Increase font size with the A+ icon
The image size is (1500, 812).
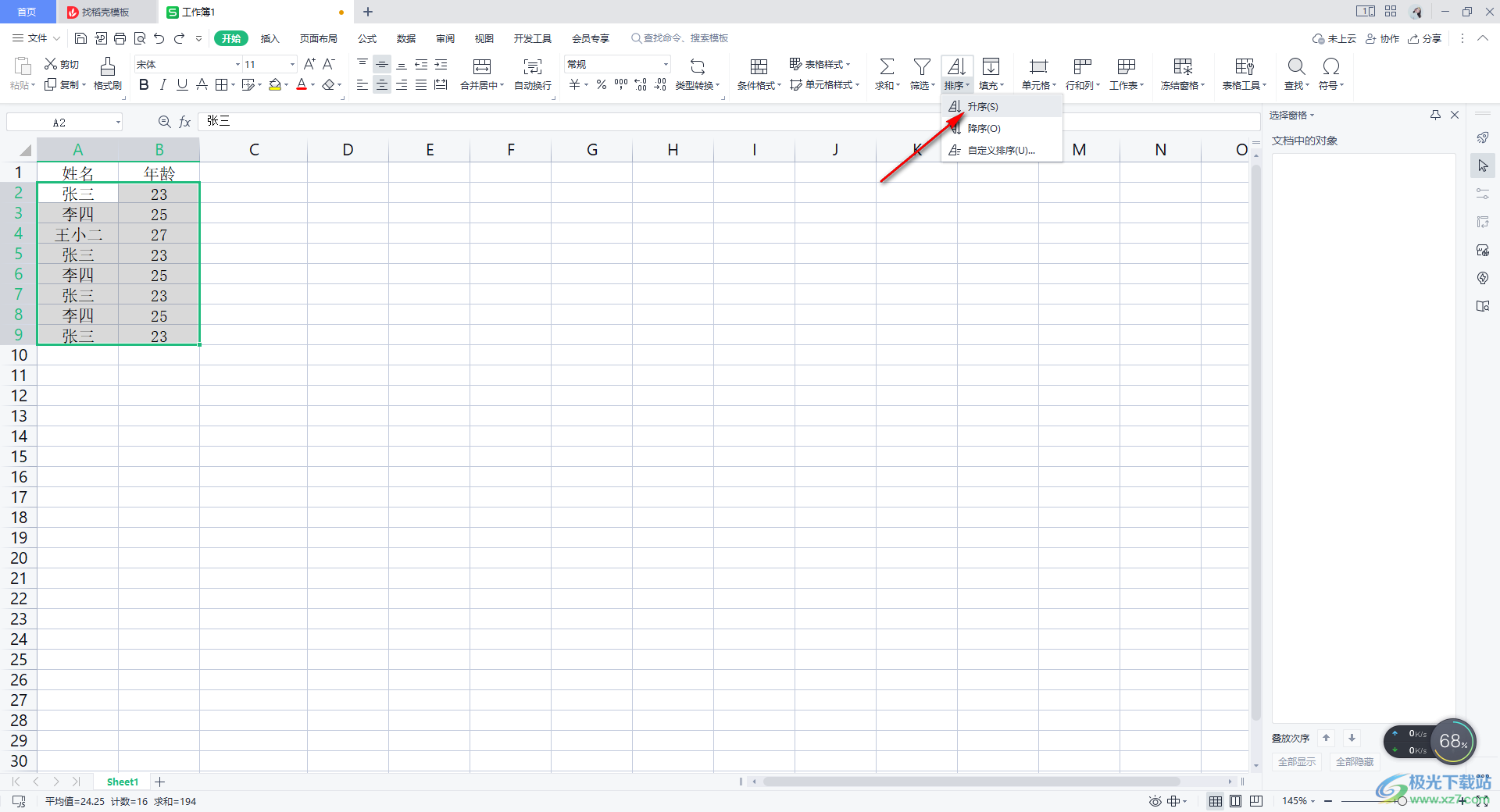tap(309, 64)
